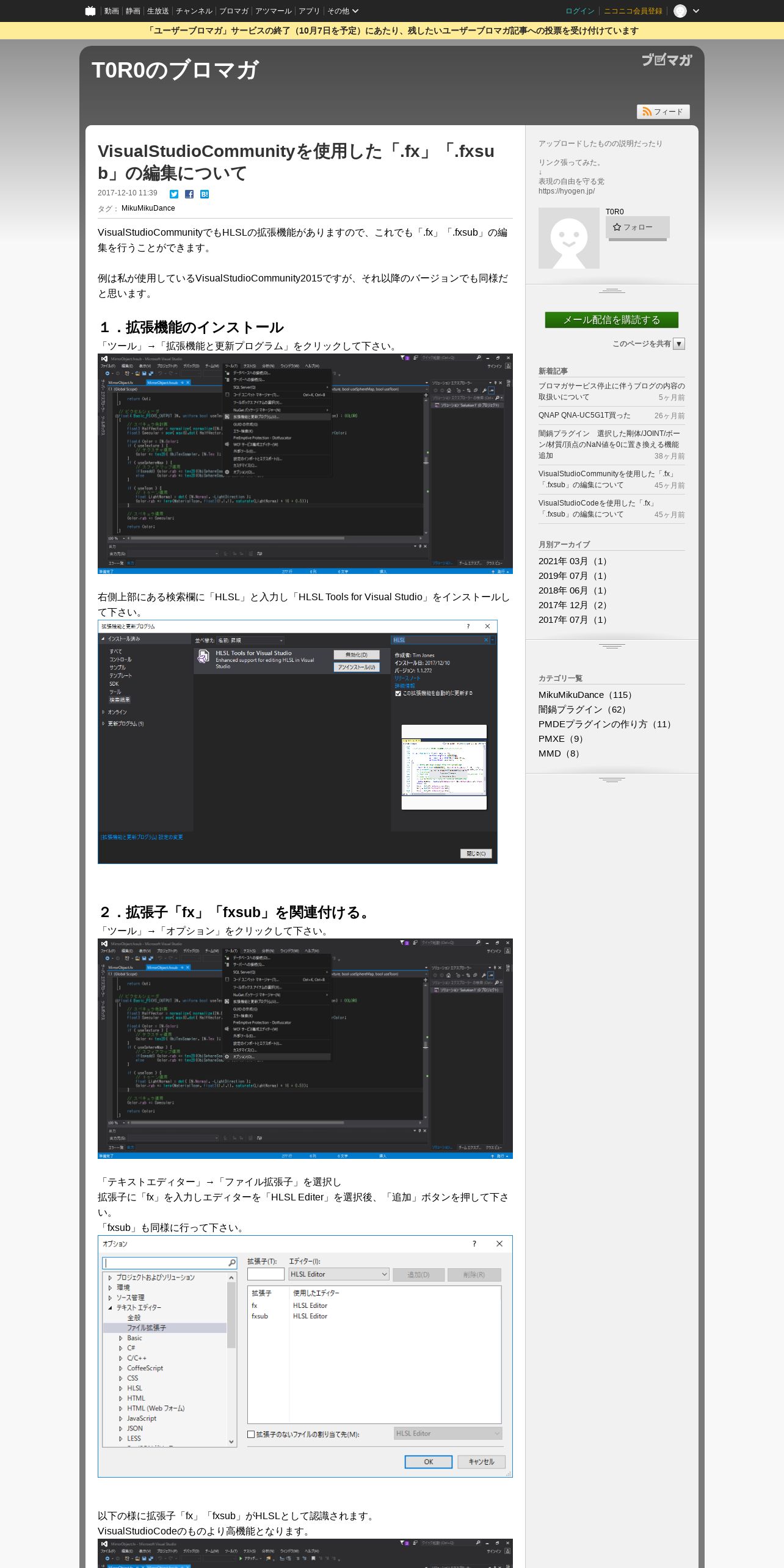Screen dimensions: 784x1568
Task: Open second Visual Studio オプション menu screenshot
Action: [305, 1048]
